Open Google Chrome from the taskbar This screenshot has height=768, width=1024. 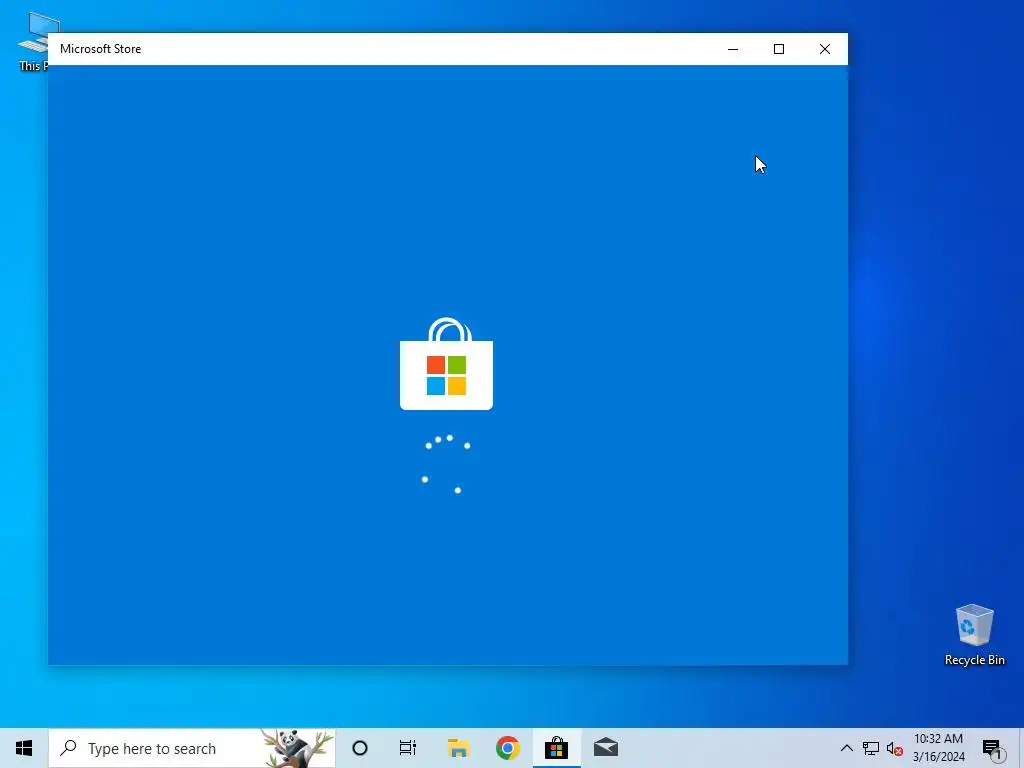(507, 748)
